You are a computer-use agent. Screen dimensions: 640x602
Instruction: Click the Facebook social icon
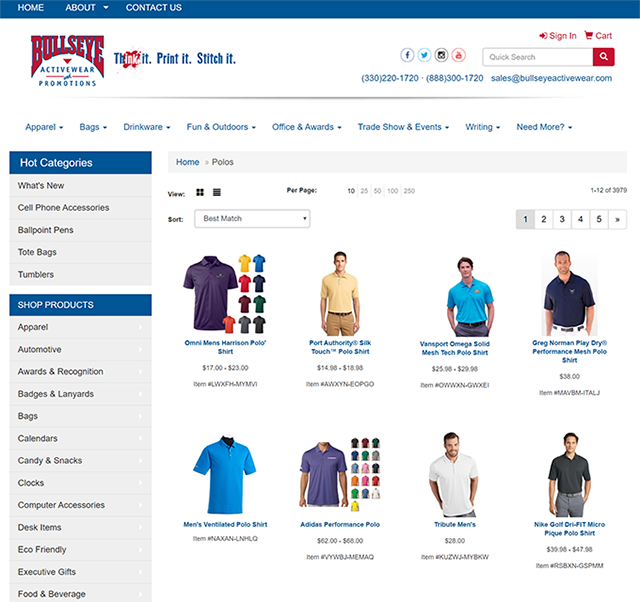[x=407, y=55]
